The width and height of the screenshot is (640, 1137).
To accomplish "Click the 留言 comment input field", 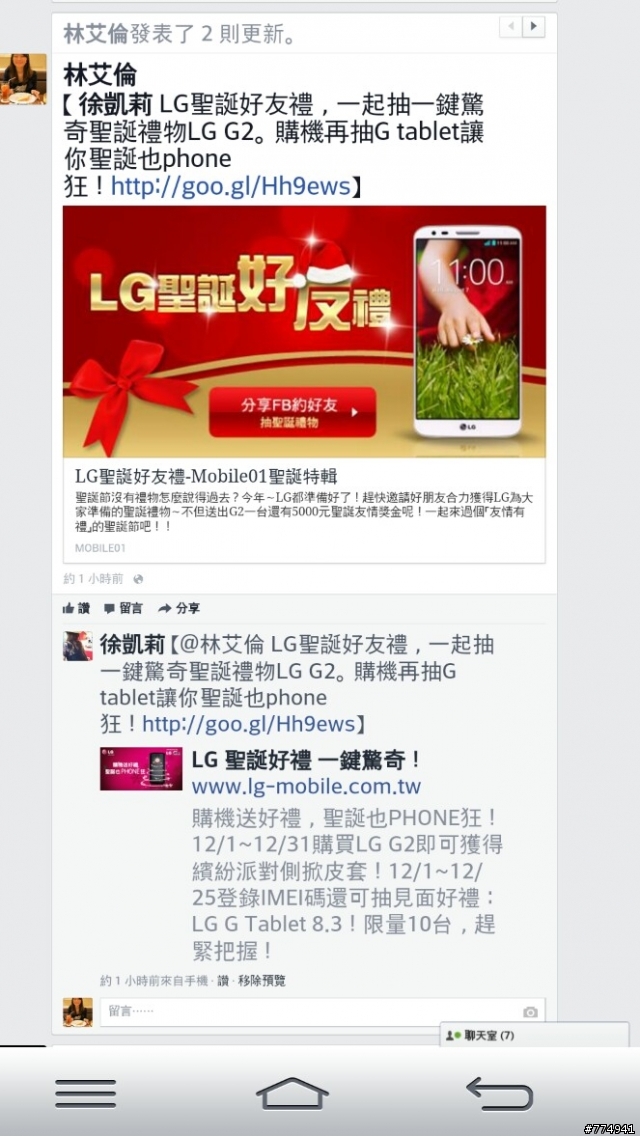I will [323, 1012].
